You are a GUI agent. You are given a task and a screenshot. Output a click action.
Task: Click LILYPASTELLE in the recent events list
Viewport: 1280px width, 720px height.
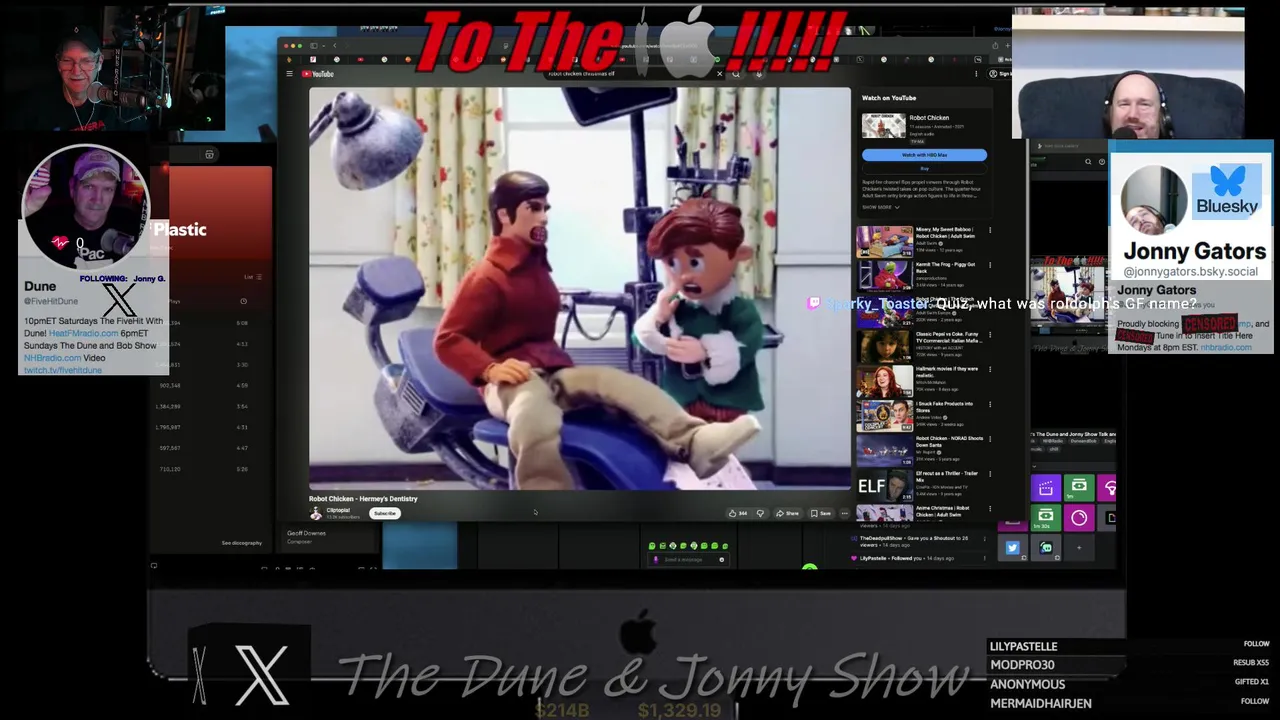[x=1024, y=646]
